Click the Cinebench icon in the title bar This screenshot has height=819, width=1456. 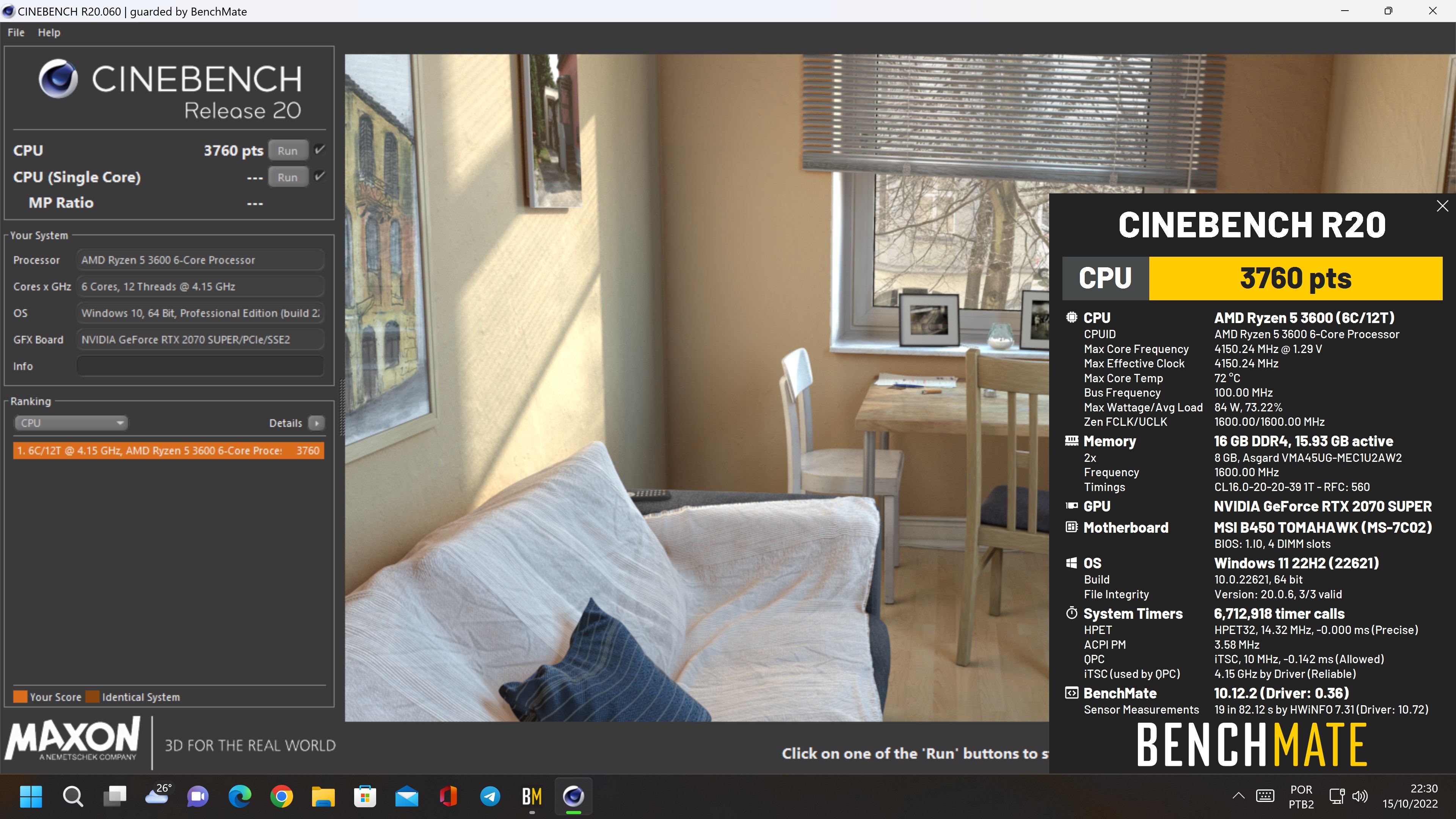click(x=8, y=11)
